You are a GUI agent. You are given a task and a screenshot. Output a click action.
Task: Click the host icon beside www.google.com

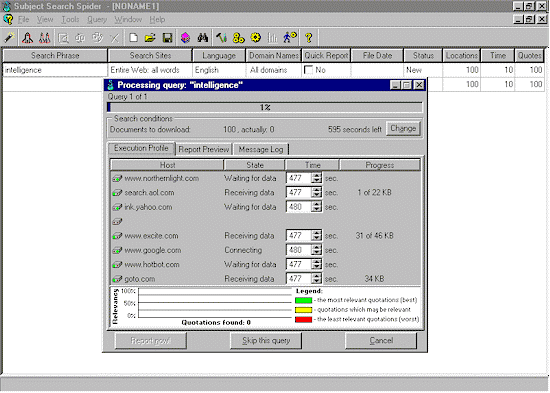point(117,251)
